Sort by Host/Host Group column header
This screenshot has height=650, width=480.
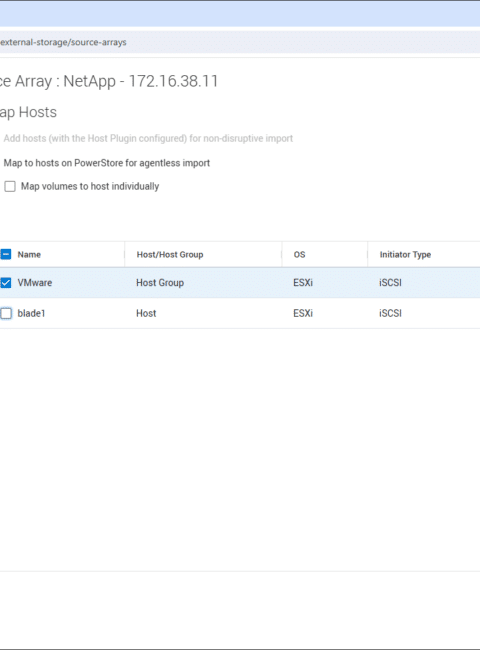[x=170, y=255]
